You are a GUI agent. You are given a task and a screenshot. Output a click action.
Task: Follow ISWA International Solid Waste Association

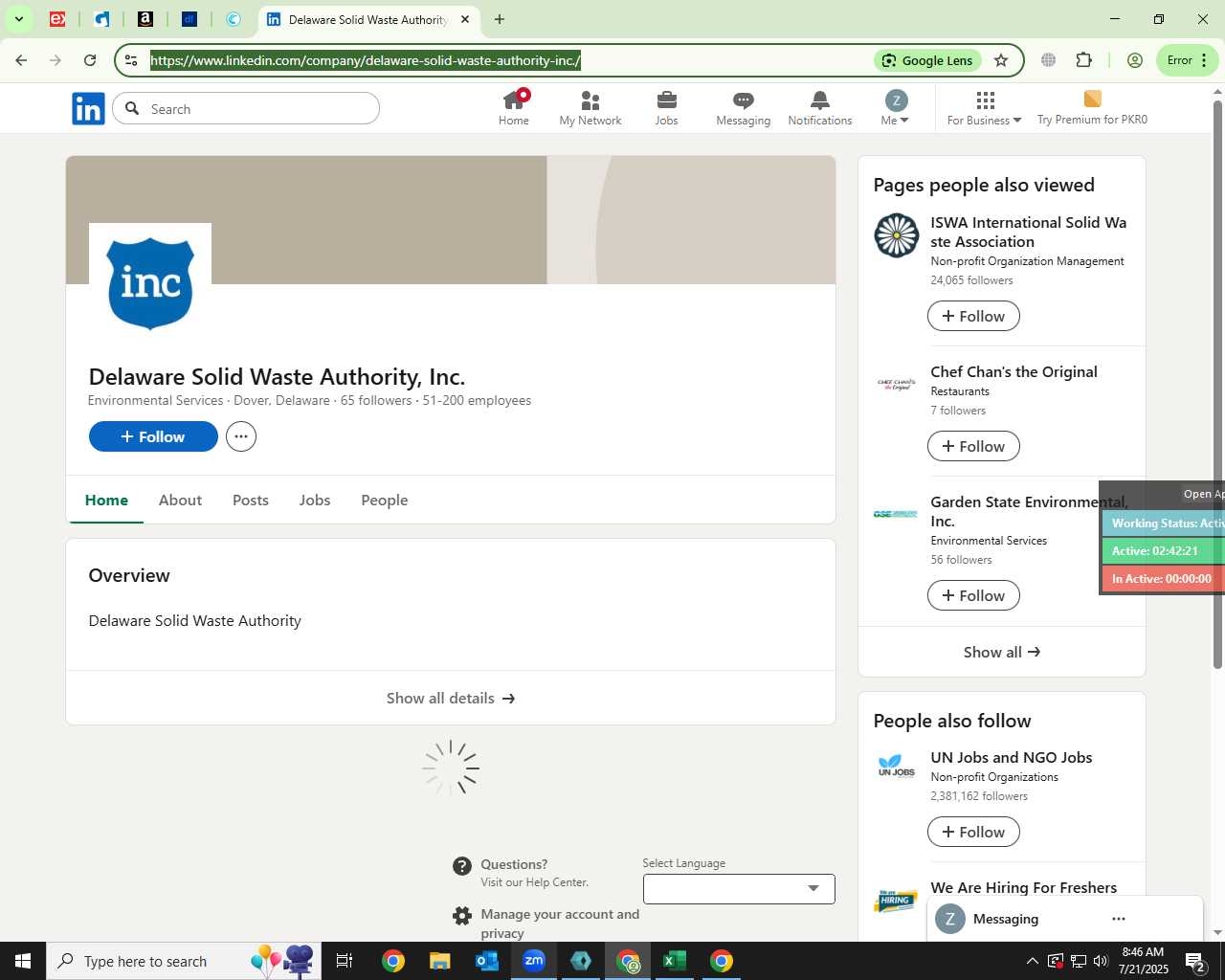pyautogui.click(x=973, y=316)
